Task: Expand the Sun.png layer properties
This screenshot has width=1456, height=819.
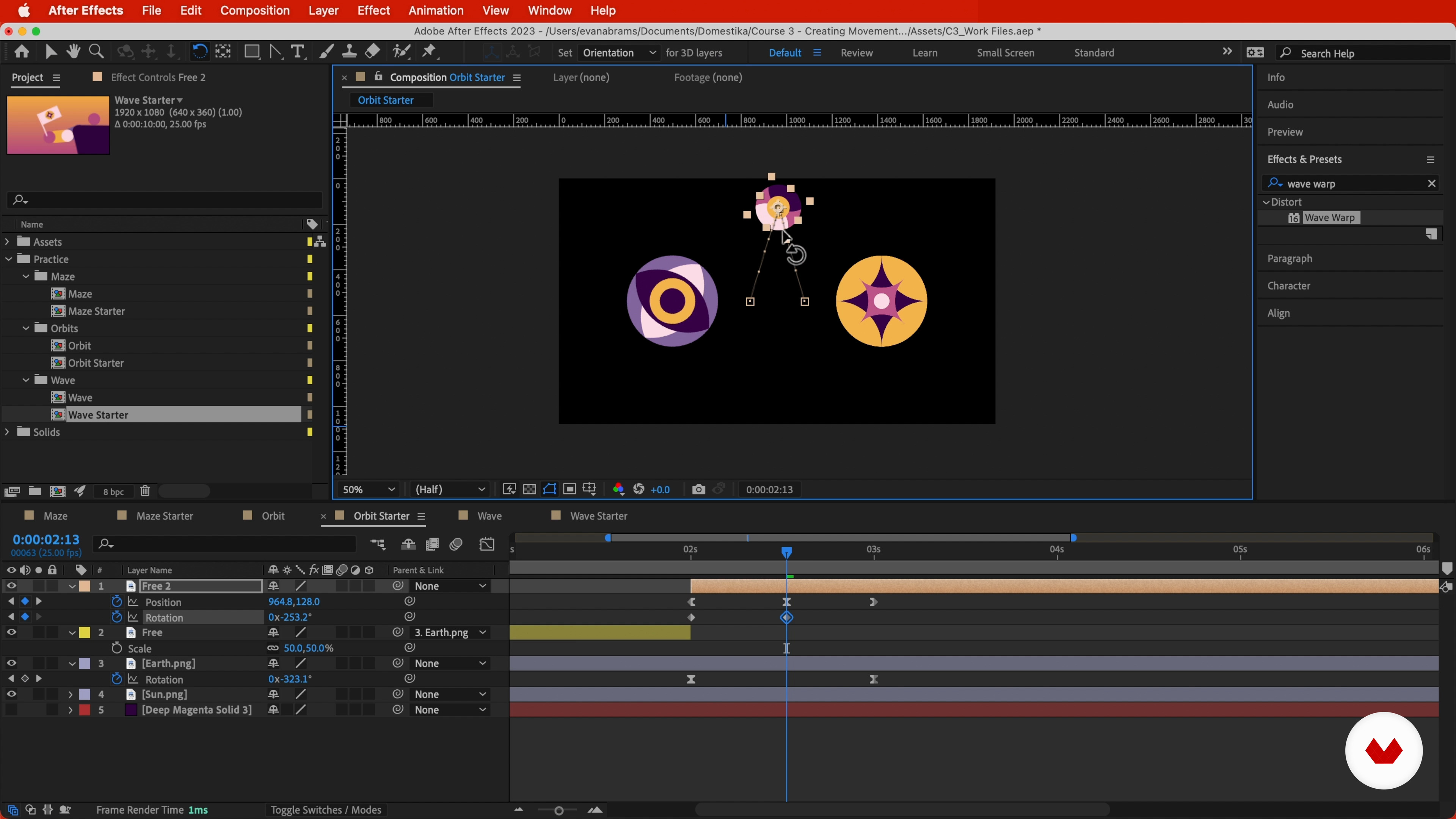Action: [71, 694]
